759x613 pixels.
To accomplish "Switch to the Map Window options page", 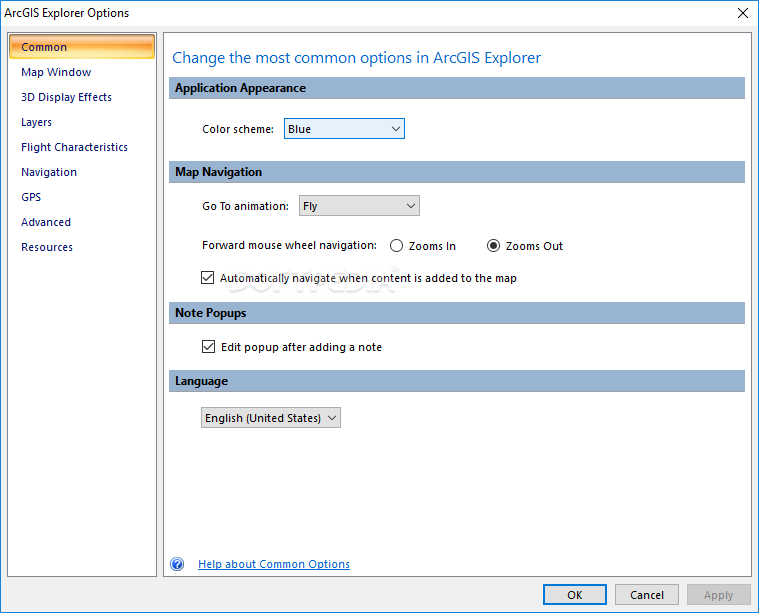I will click(56, 72).
